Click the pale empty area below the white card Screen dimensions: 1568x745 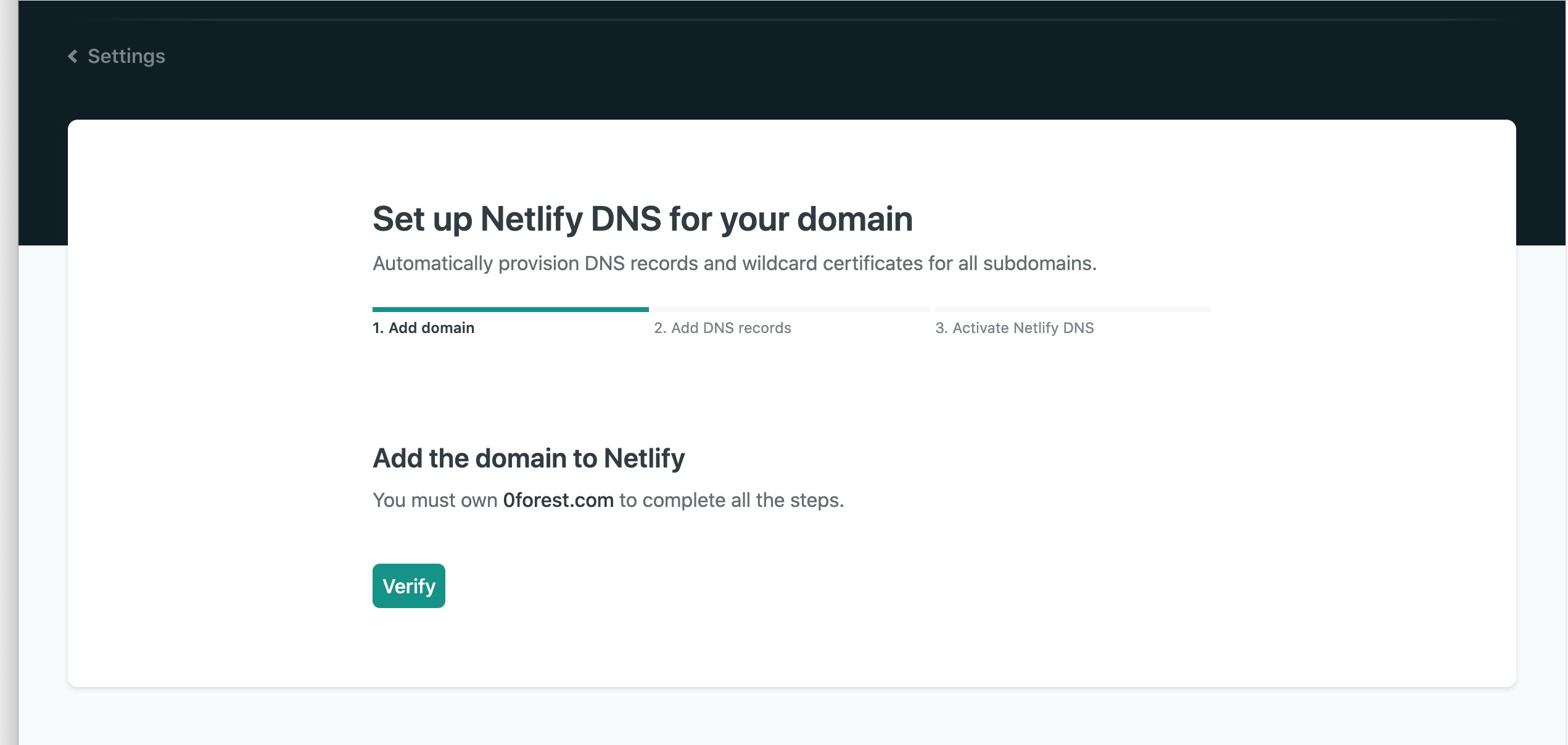(792, 717)
